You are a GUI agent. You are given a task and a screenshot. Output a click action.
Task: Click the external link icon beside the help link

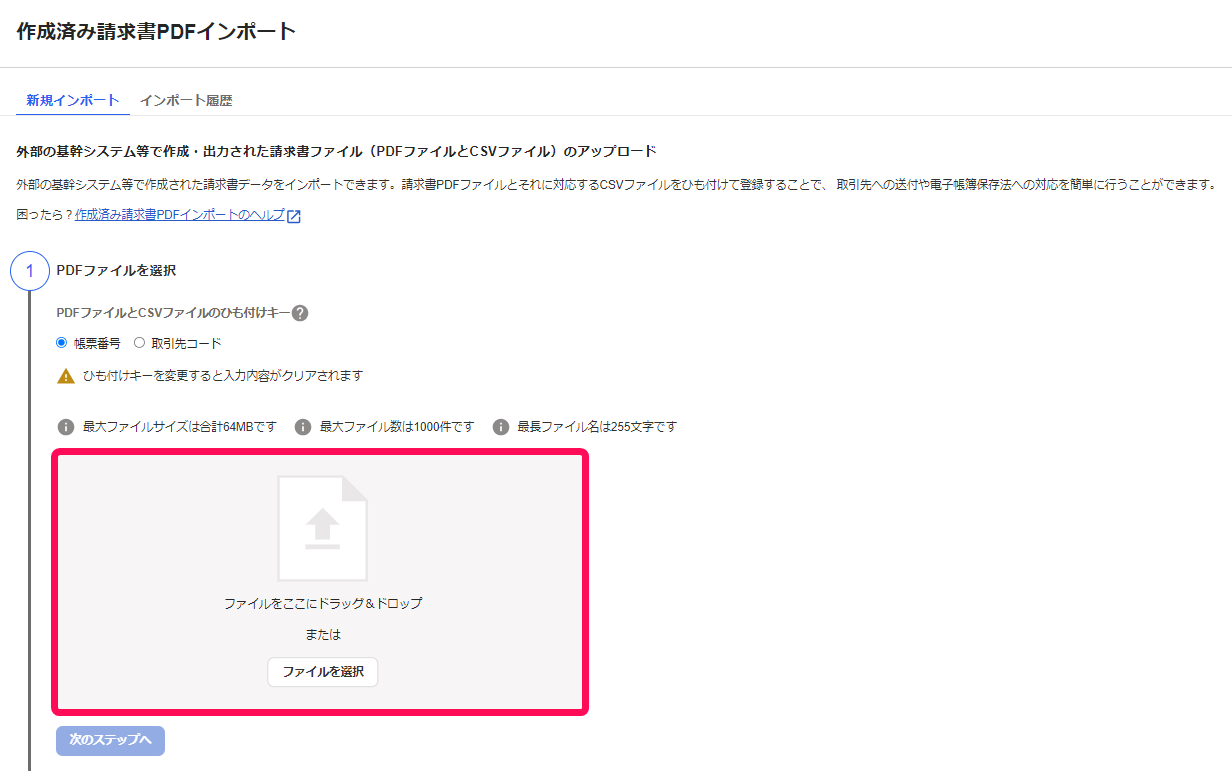[294, 216]
